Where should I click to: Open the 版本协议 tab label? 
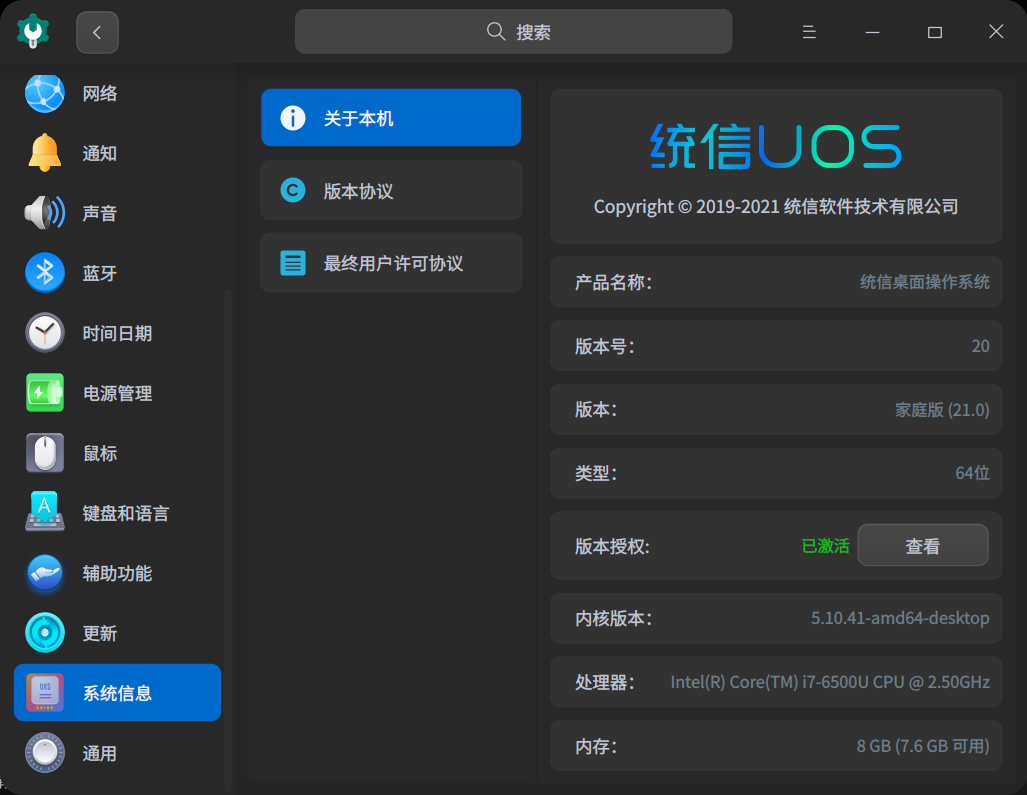[x=358, y=191]
